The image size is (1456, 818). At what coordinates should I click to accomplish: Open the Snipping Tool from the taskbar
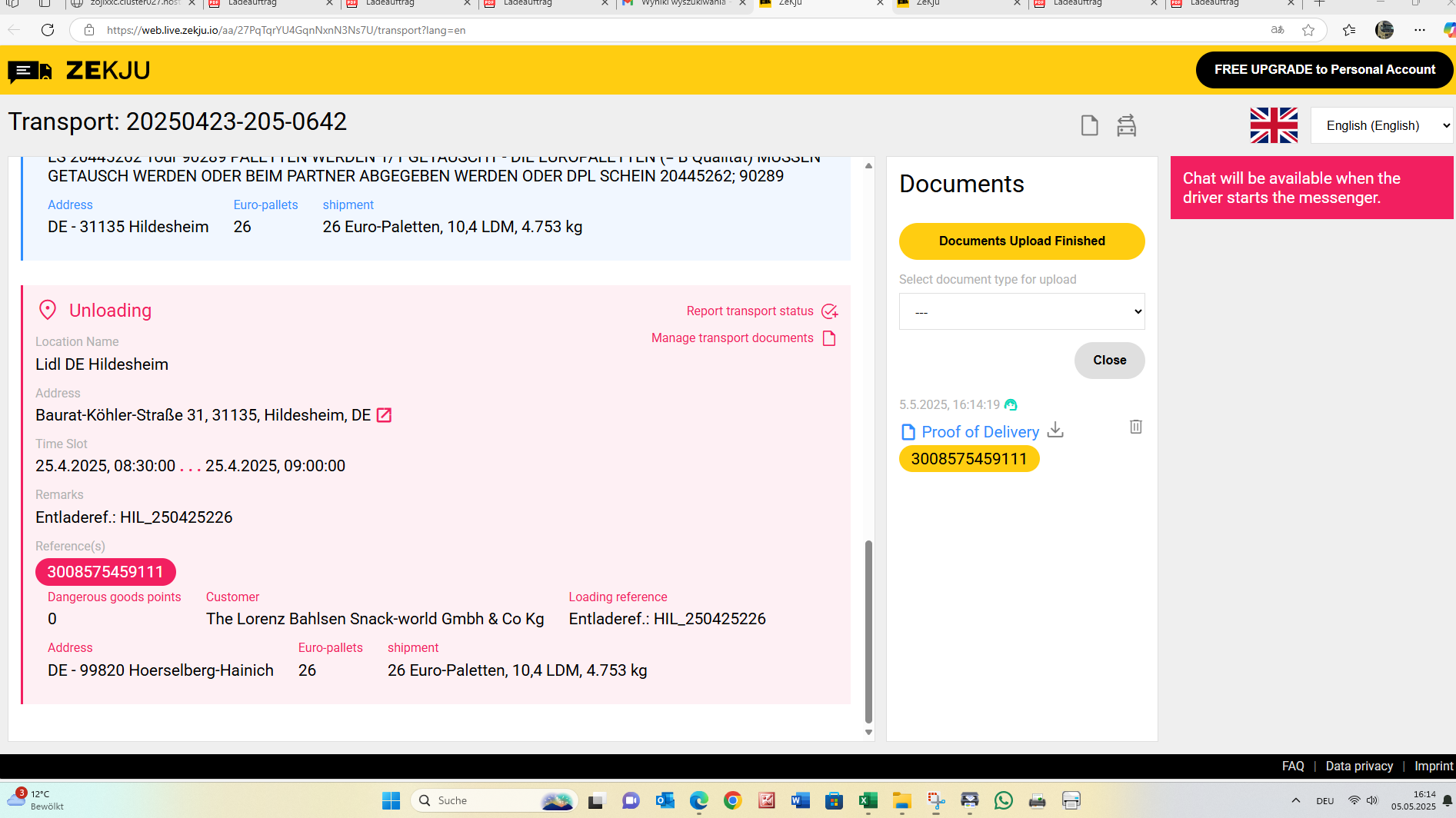935,800
